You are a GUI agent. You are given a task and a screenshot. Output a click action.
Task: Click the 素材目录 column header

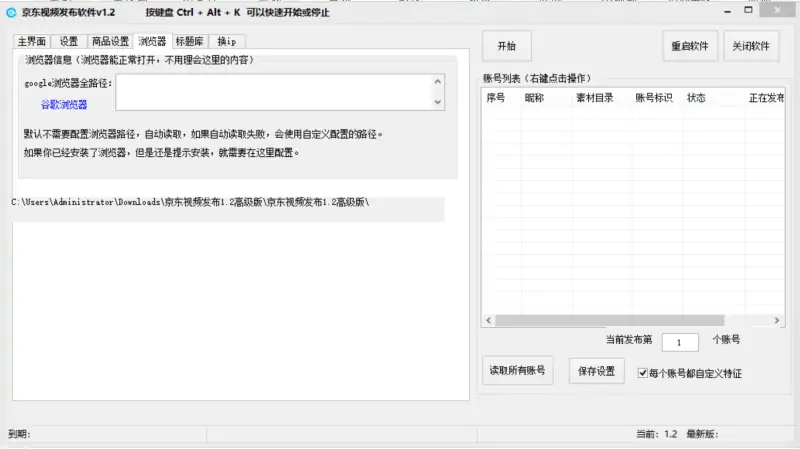(594, 98)
